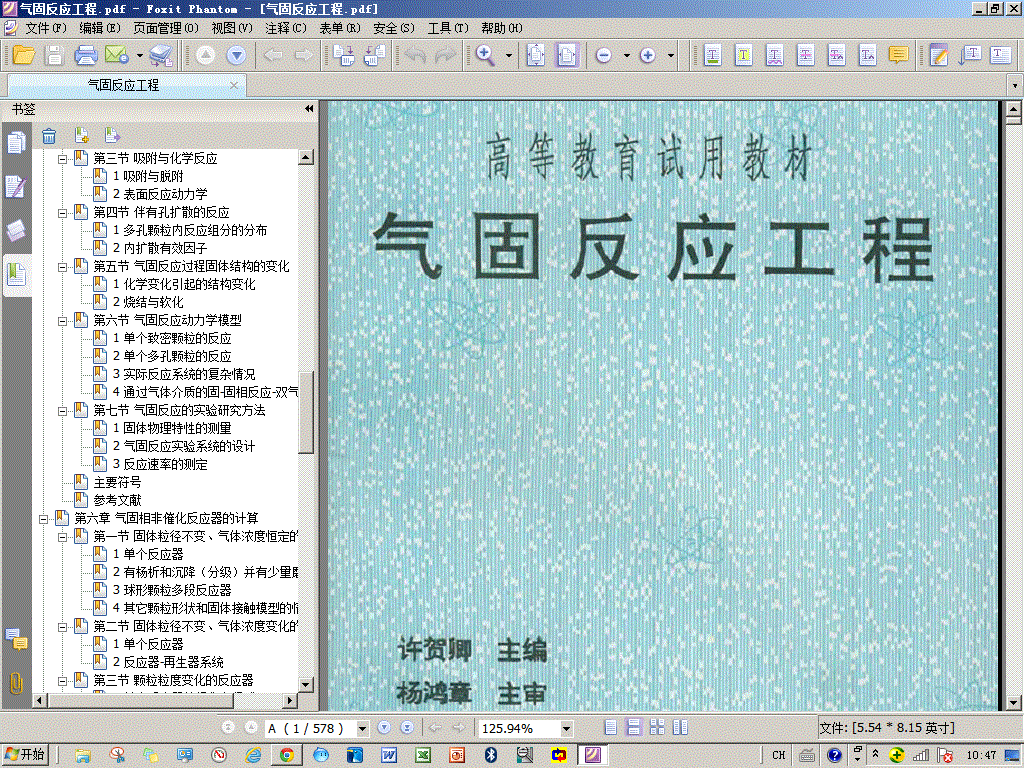Collapse 第六节 气固反应动力学模型 bookmark
Viewport: 1024px width, 768px height.
63,321
